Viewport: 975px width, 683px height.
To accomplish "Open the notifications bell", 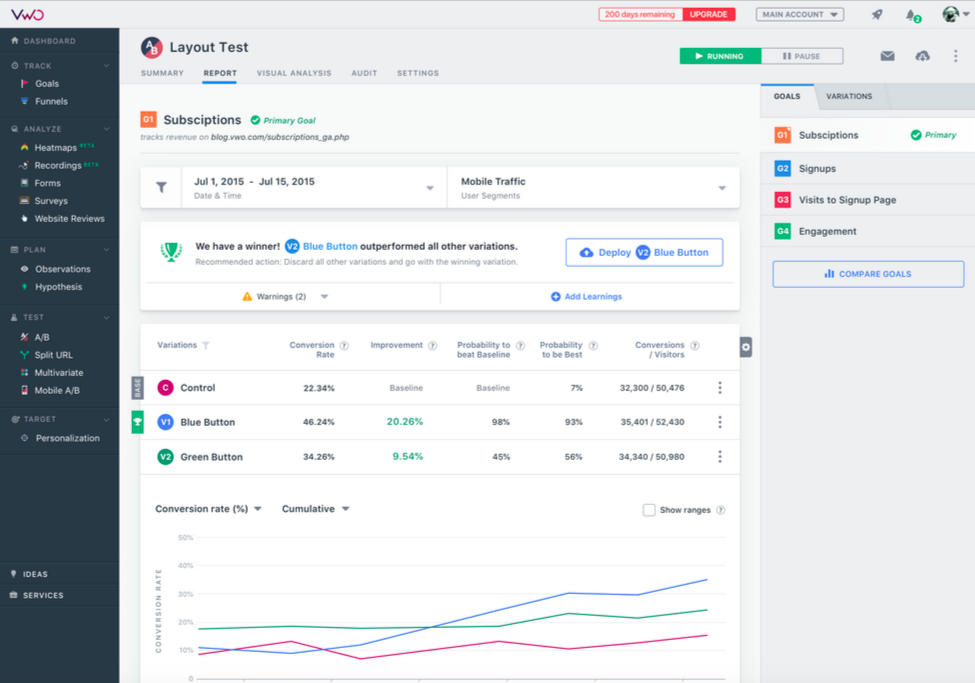I will click(x=912, y=15).
